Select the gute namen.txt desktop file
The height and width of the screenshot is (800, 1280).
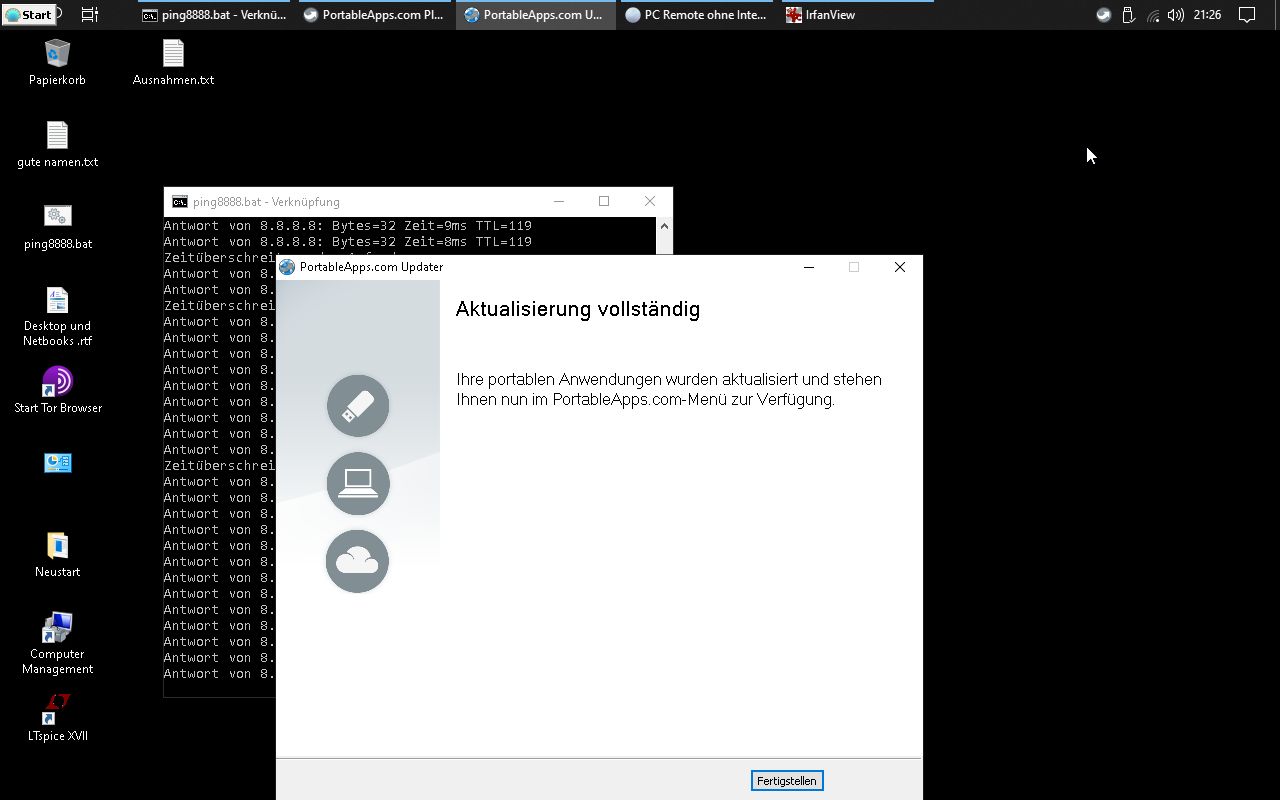57,144
